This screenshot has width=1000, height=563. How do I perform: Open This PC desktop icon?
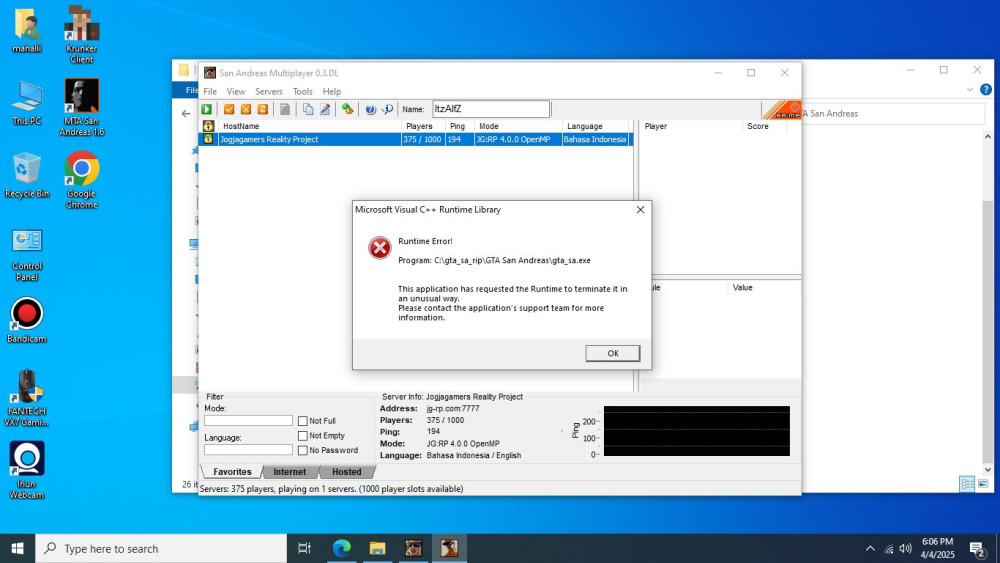tap(27, 103)
